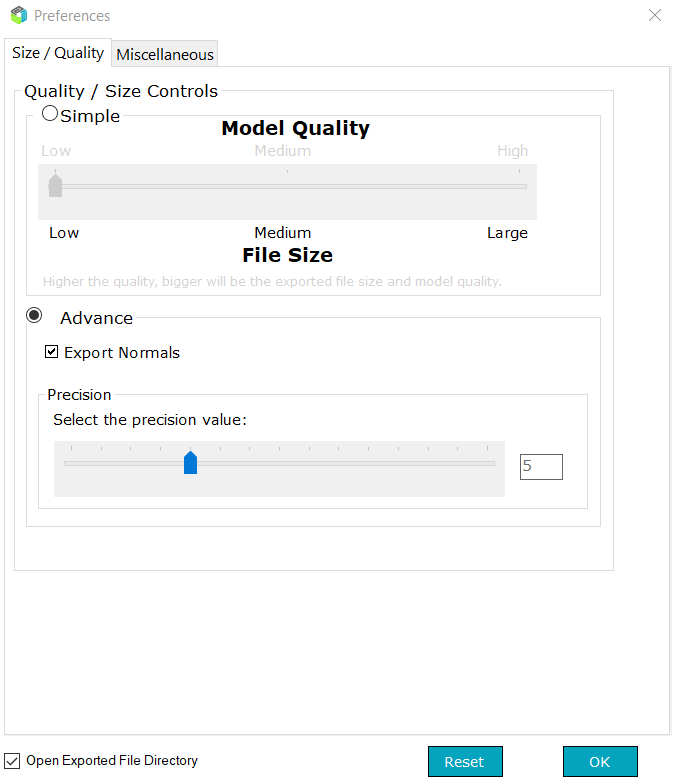Toggle Open Exported File Directory checkbox

pyautogui.click(x=13, y=761)
